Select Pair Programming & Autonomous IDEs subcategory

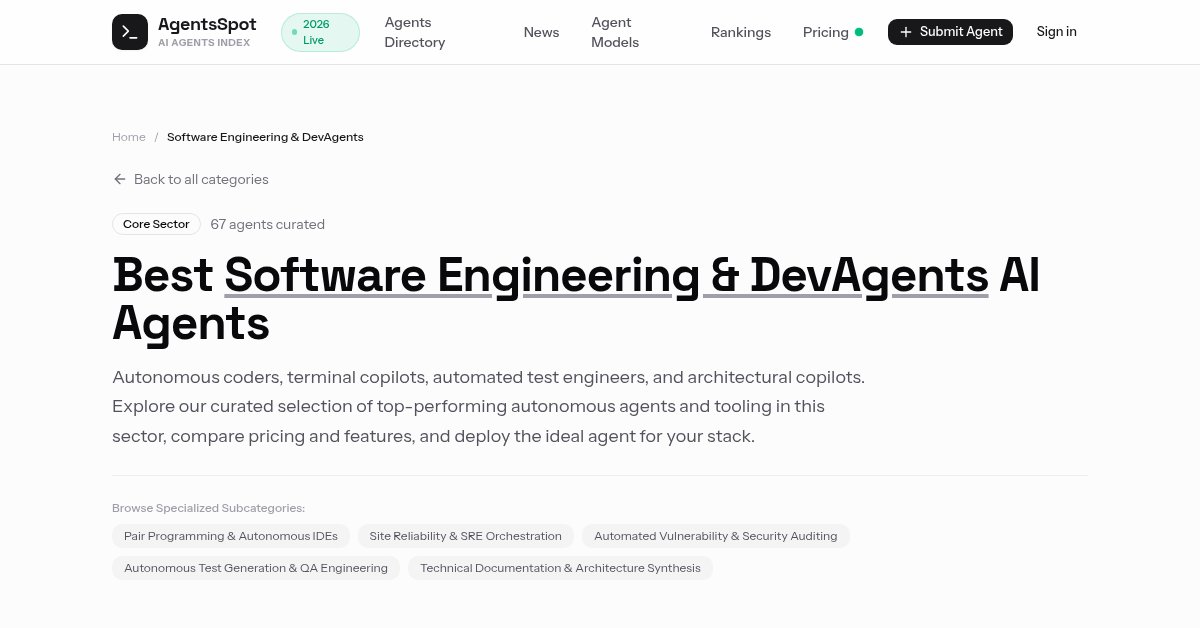pos(231,536)
